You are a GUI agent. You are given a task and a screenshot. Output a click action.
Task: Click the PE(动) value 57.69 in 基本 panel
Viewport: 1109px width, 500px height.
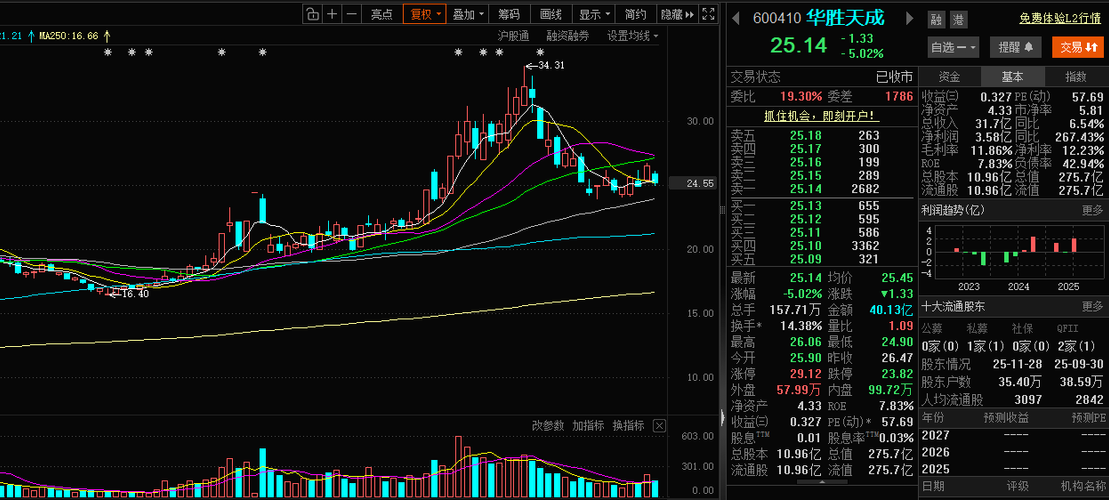(1088, 97)
